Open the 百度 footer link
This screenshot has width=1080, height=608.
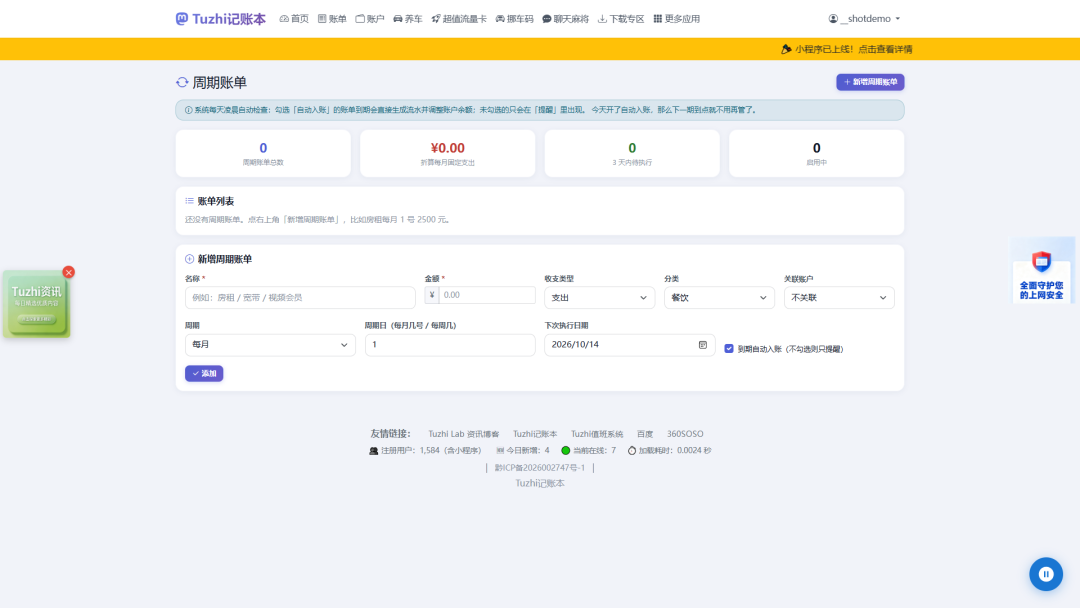[x=645, y=434]
